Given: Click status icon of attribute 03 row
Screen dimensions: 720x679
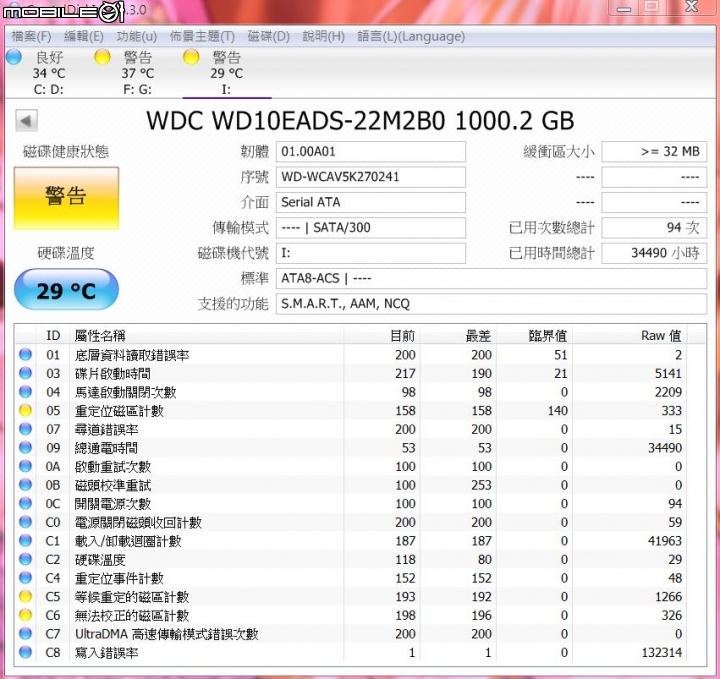Looking at the screenshot, I should (x=26, y=373).
